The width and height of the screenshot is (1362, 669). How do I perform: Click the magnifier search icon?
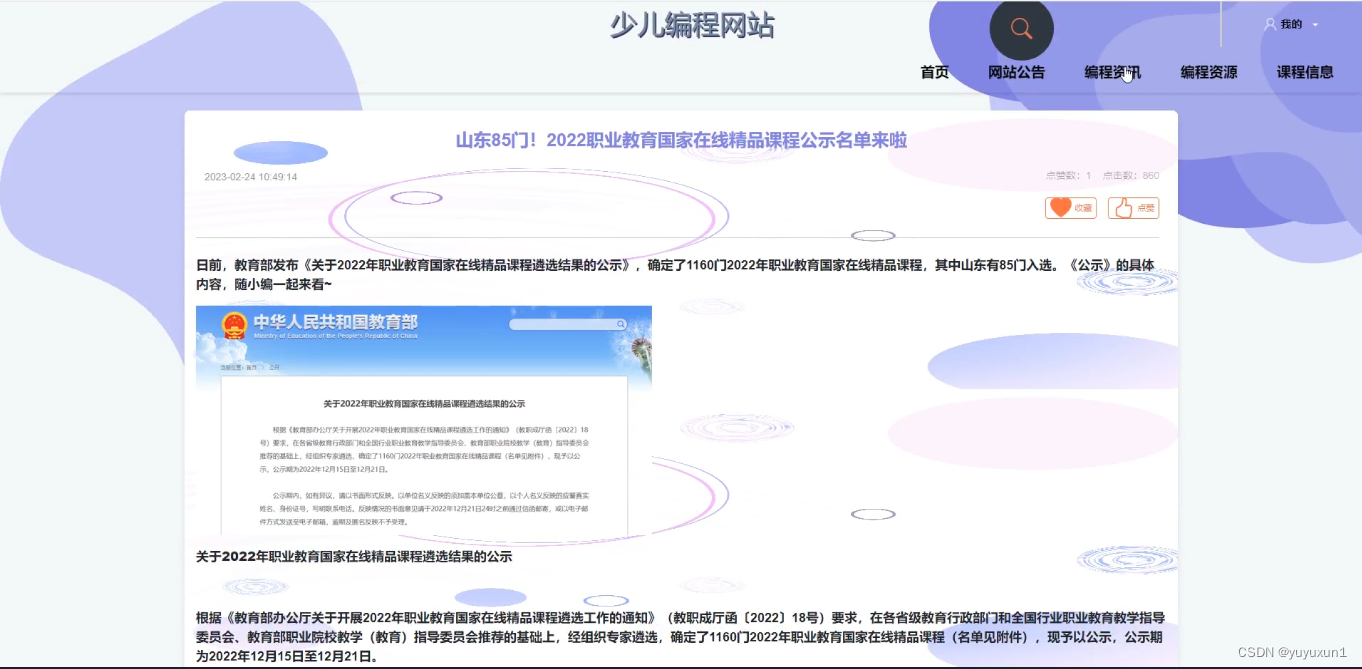click(1021, 28)
